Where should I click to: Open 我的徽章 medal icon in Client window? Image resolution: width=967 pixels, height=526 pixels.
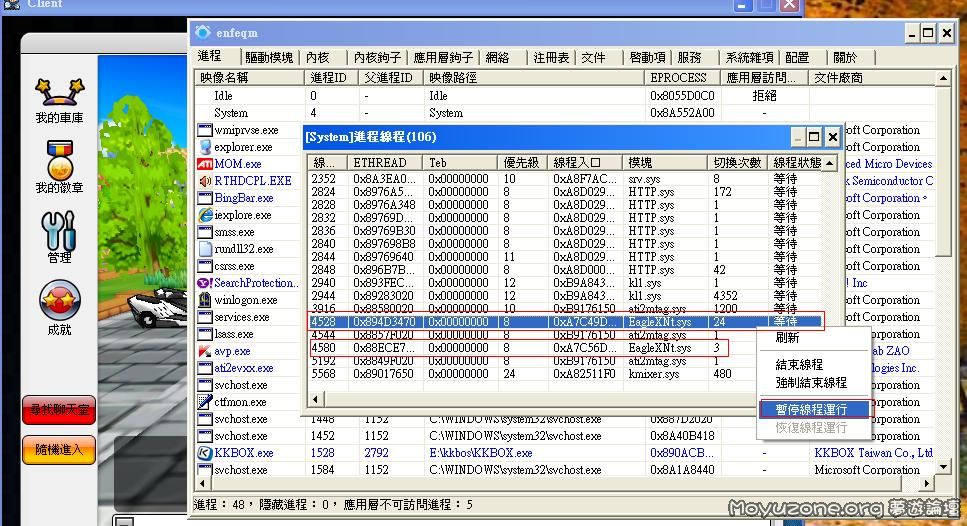[59, 160]
